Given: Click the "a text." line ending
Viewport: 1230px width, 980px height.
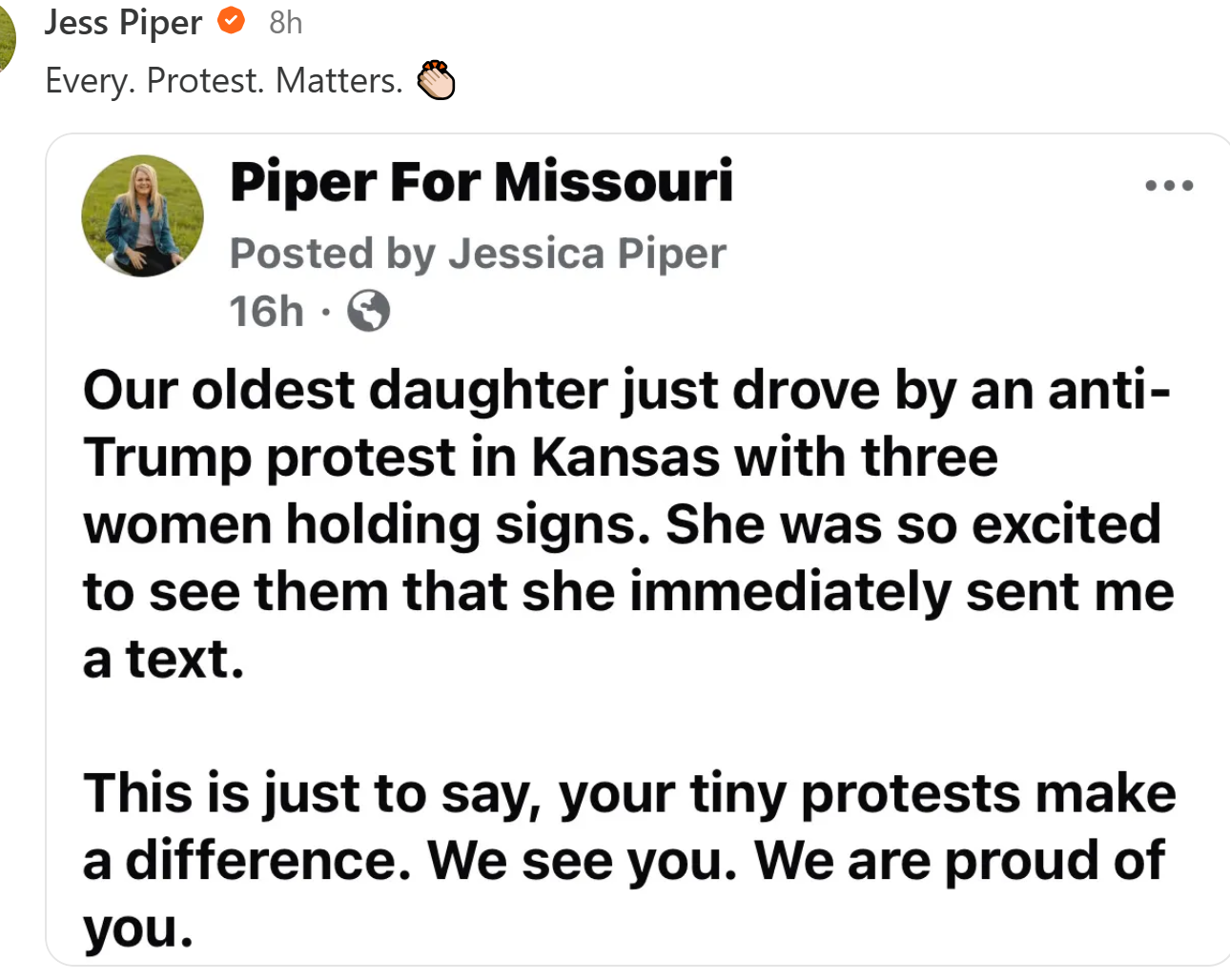Looking at the screenshot, I should point(164,659).
